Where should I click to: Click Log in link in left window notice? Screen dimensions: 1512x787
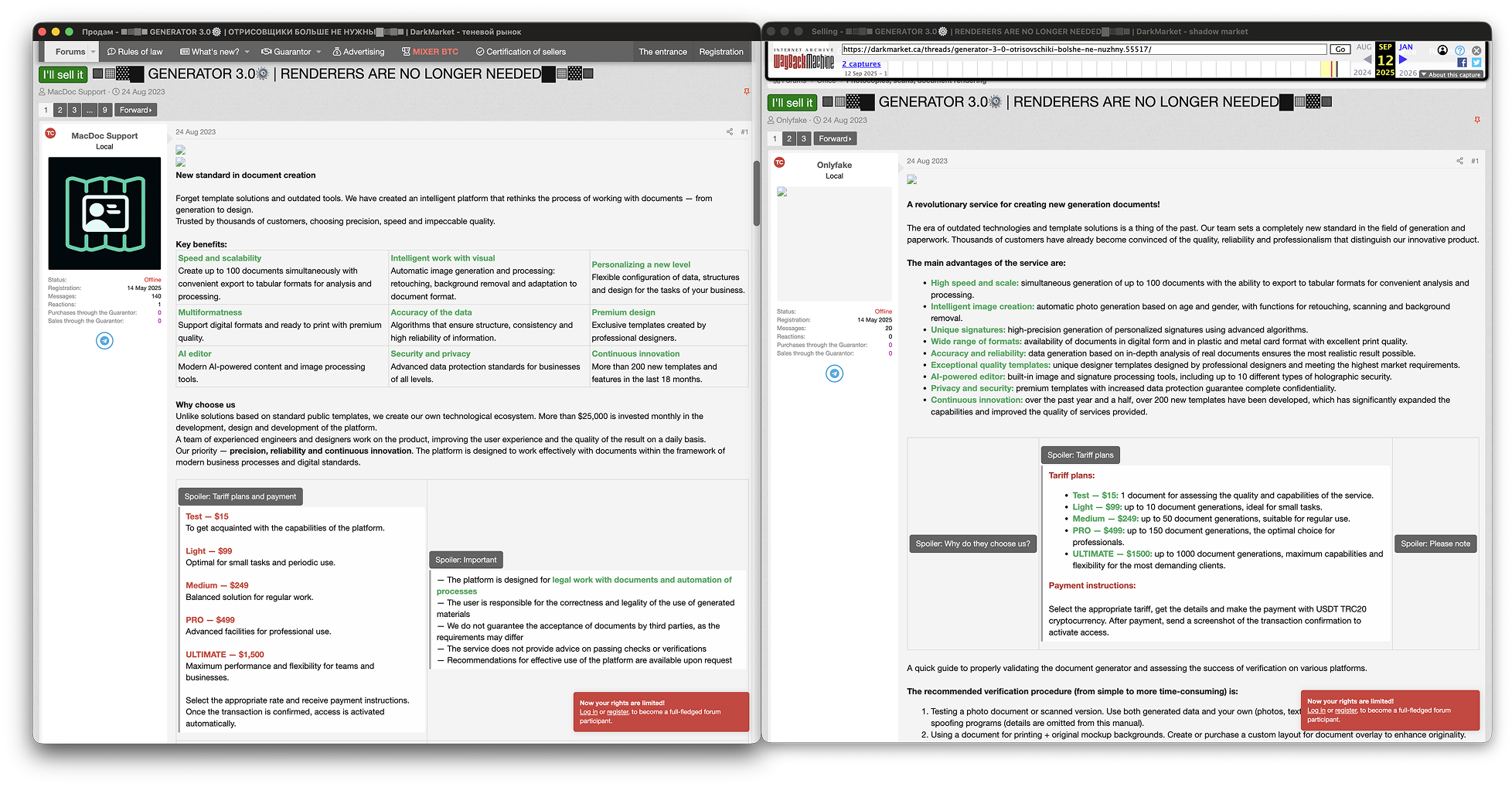pos(588,712)
